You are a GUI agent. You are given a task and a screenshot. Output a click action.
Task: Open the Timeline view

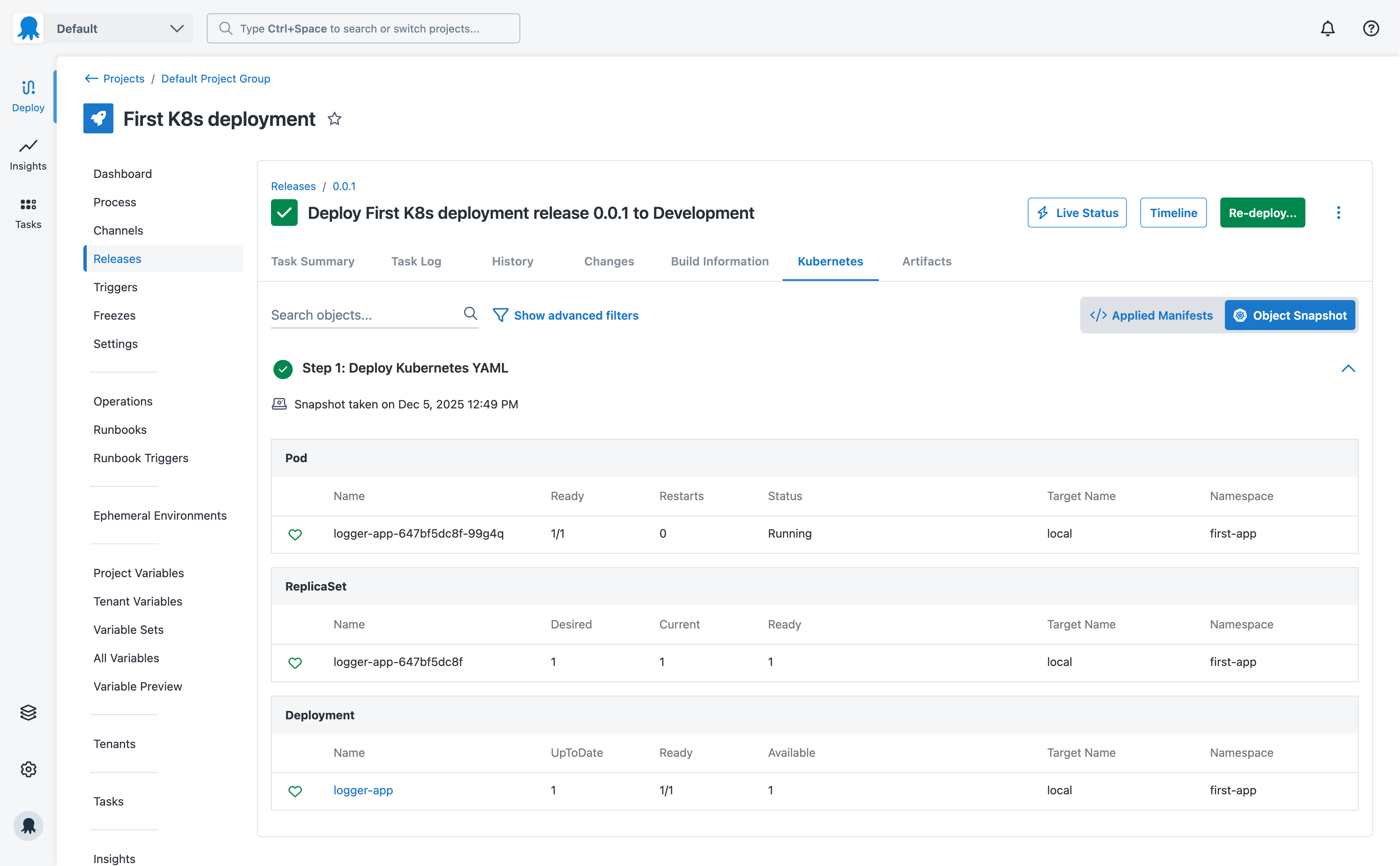pyautogui.click(x=1173, y=213)
